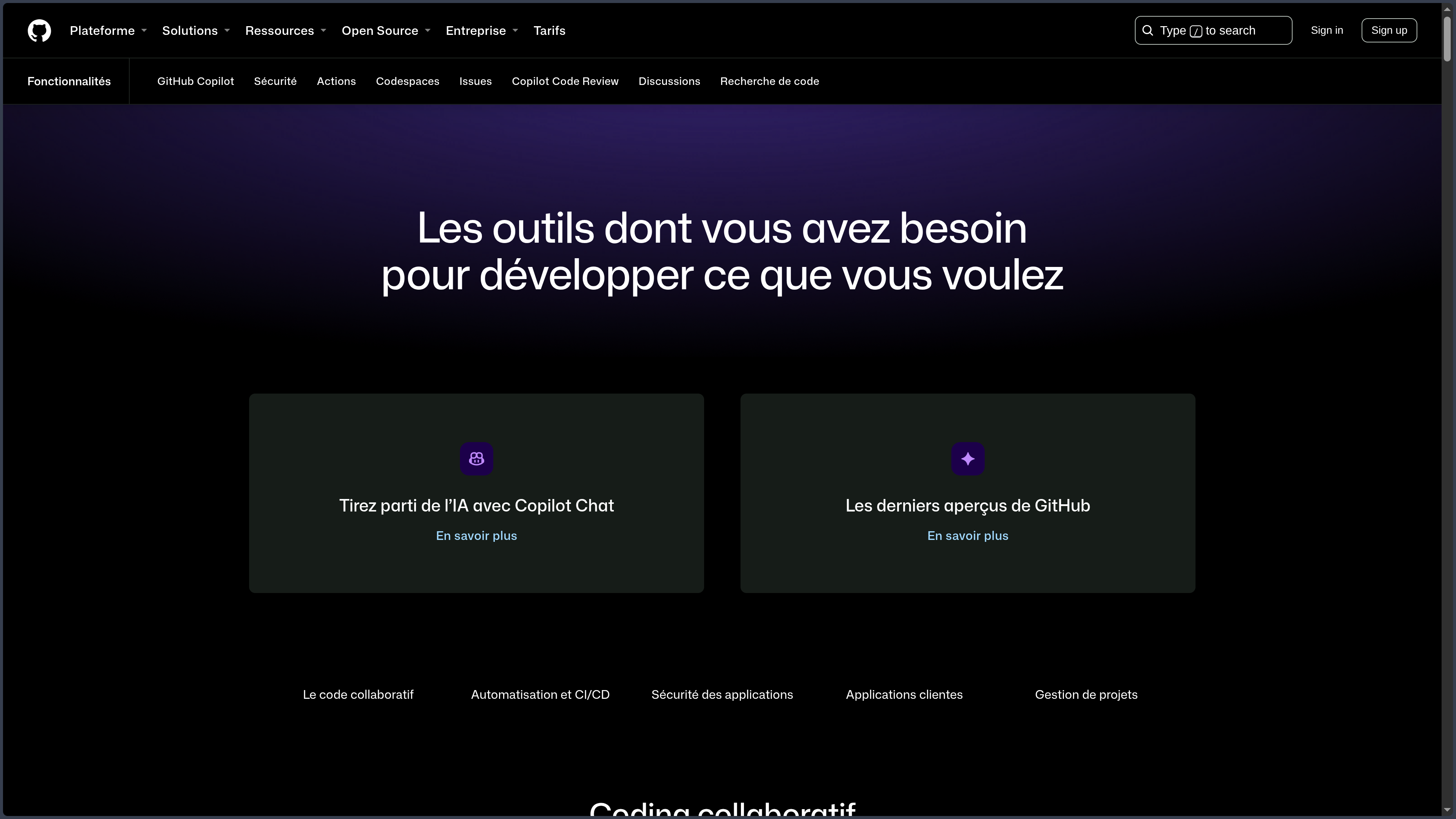The height and width of the screenshot is (819, 1456).
Task: Open the Actions feature page
Action: tap(336, 82)
